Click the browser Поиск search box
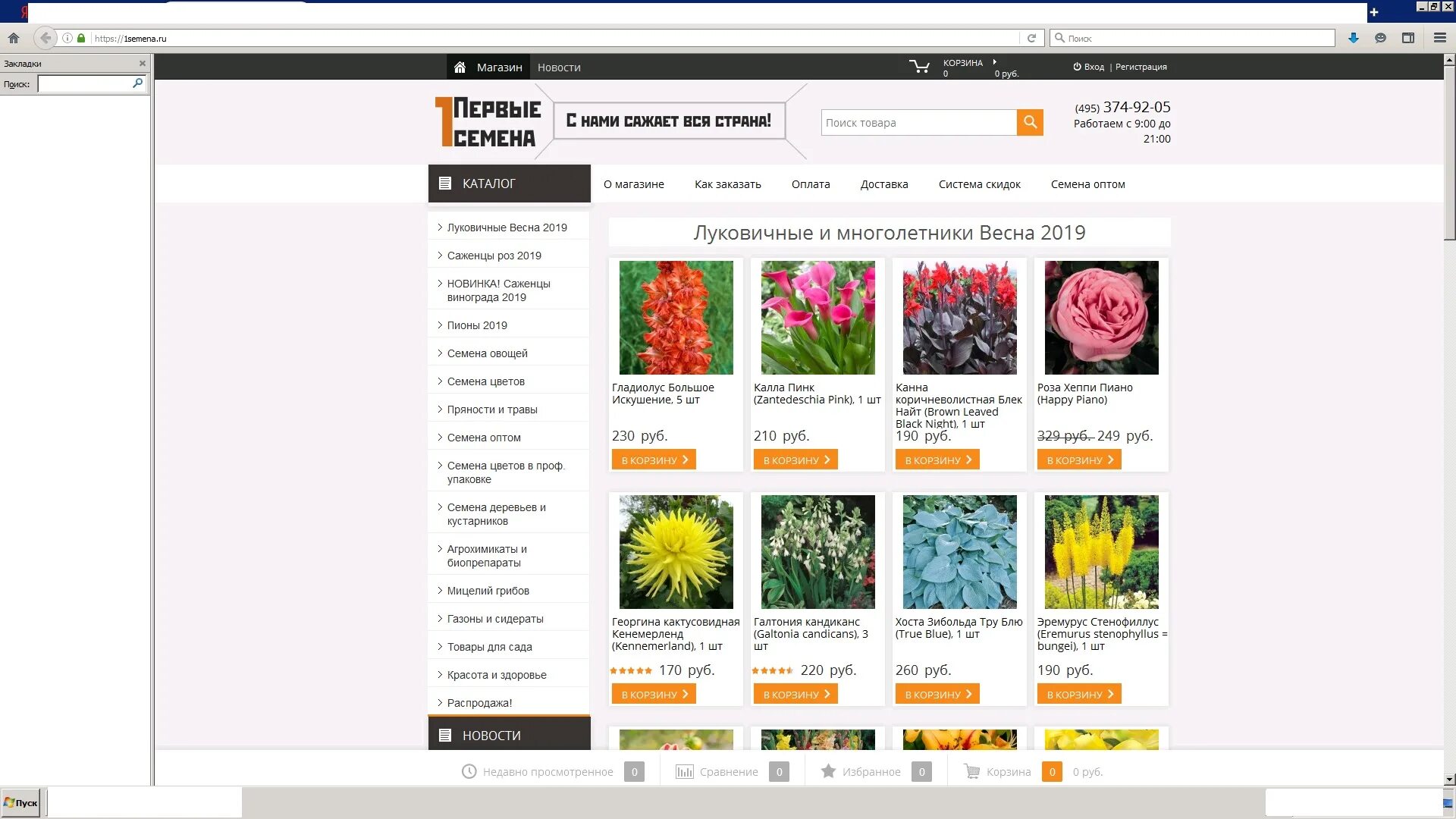Viewport: 1456px width, 819px height. point(1192,38)
